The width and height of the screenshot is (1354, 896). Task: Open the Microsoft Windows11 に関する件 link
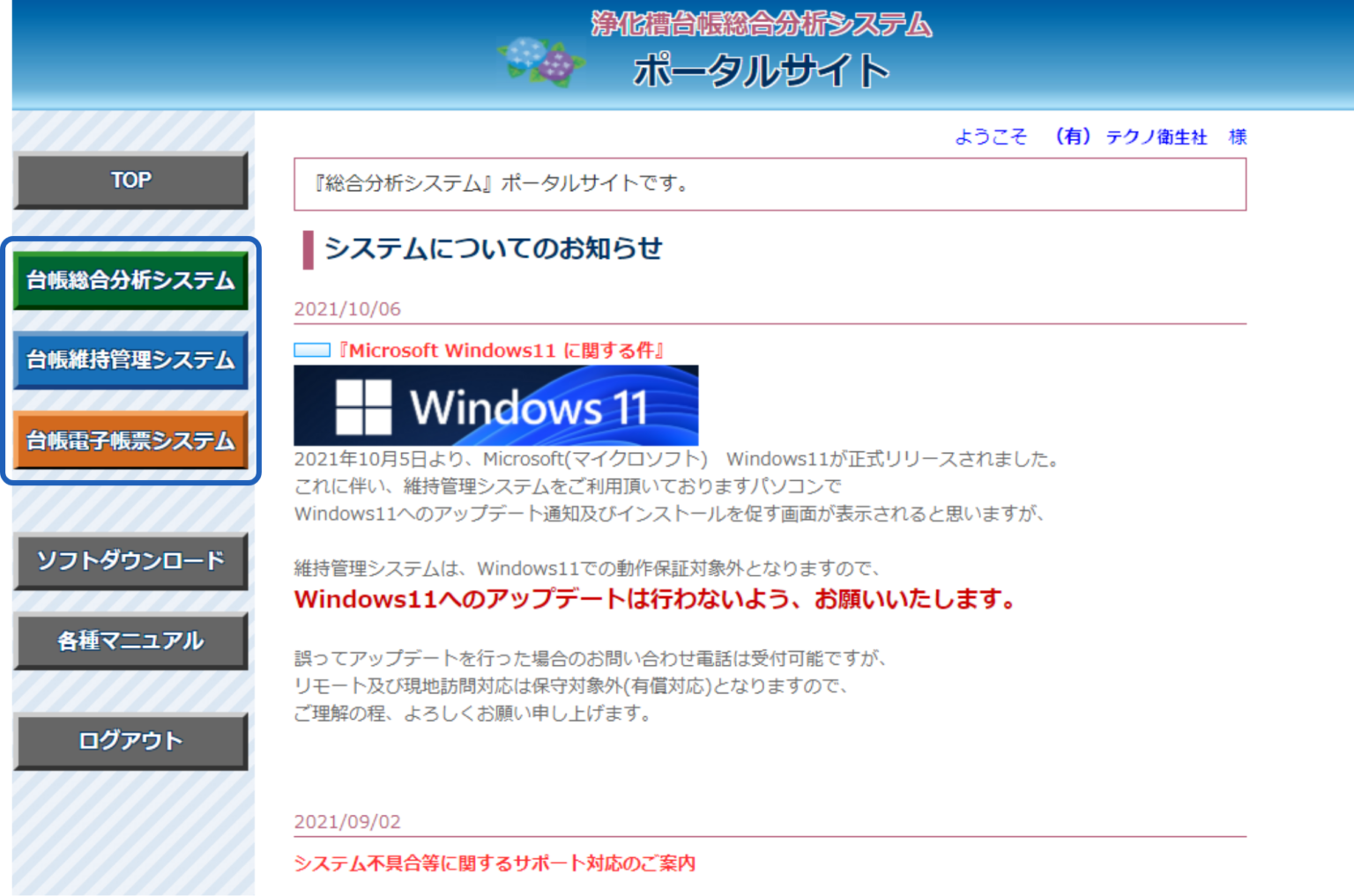pyautogui.click(x=502, y=351)
